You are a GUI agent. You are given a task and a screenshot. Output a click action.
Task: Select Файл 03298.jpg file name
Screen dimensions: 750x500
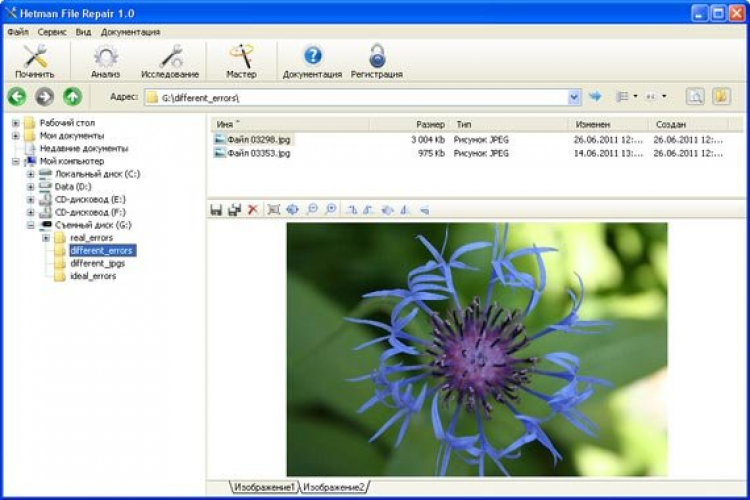point(259,140)
